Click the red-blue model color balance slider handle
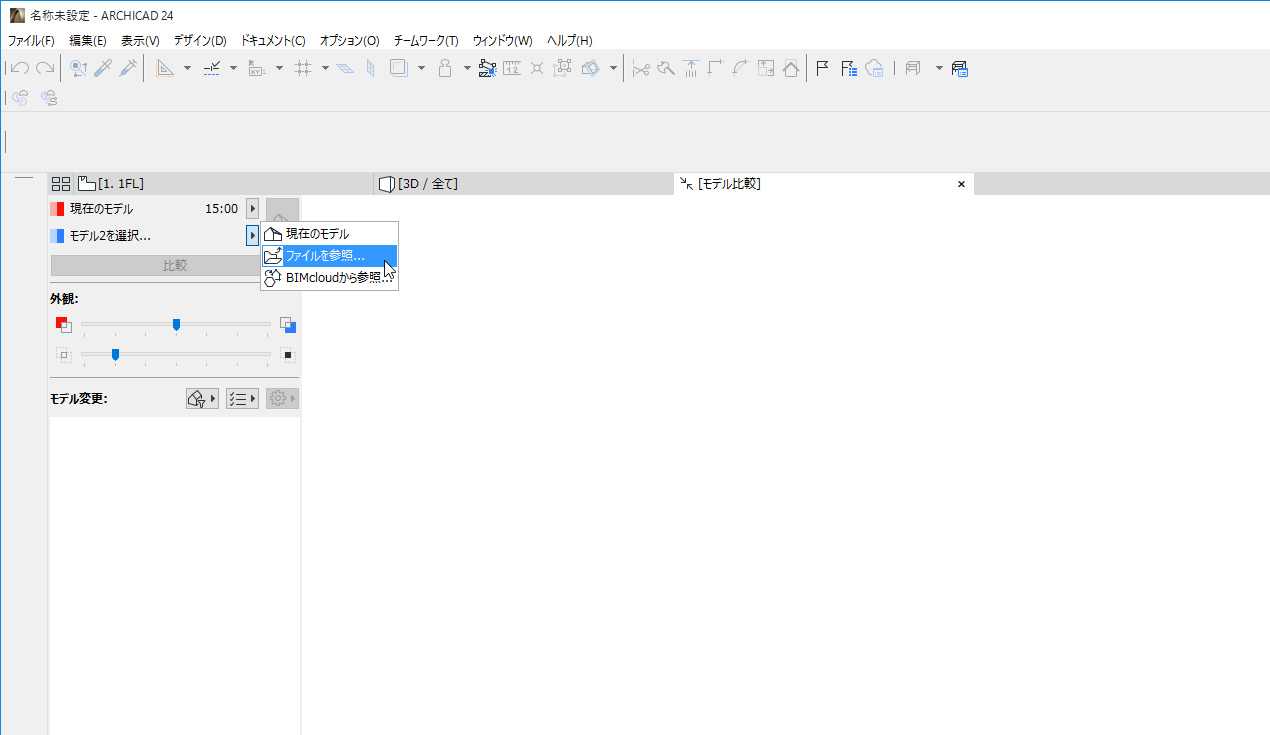 176,324
